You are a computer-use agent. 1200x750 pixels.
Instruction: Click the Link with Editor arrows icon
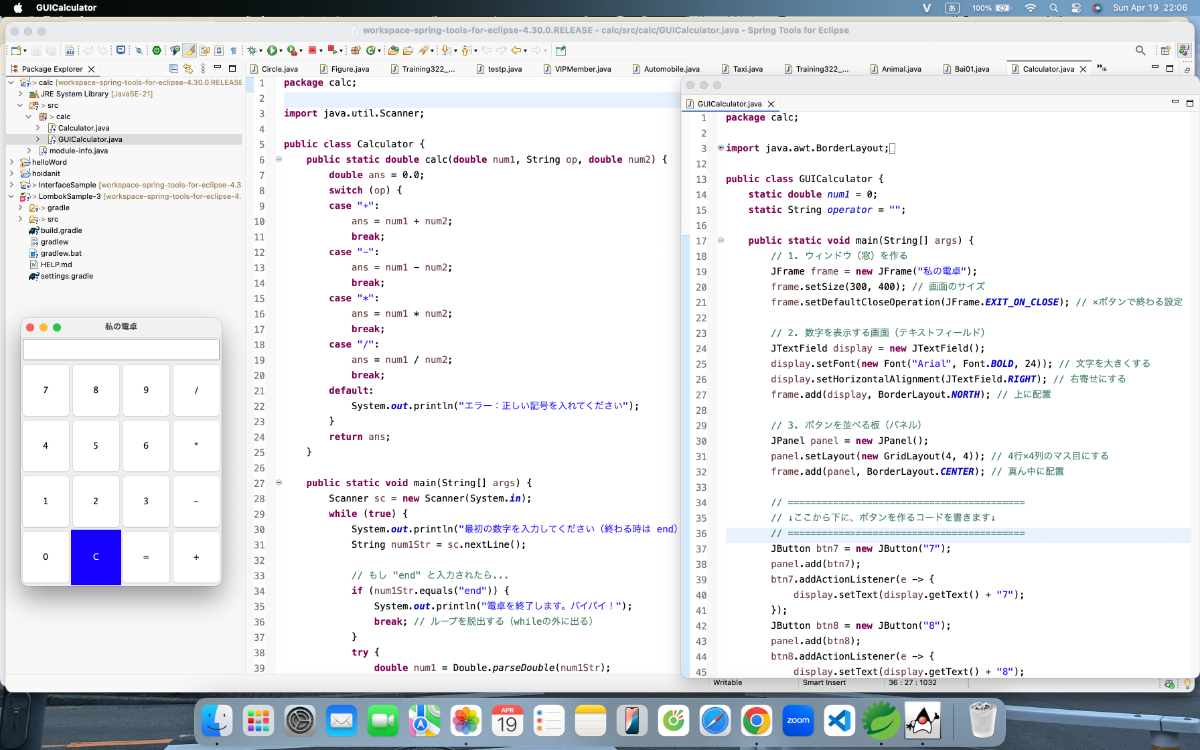[187, 69]
